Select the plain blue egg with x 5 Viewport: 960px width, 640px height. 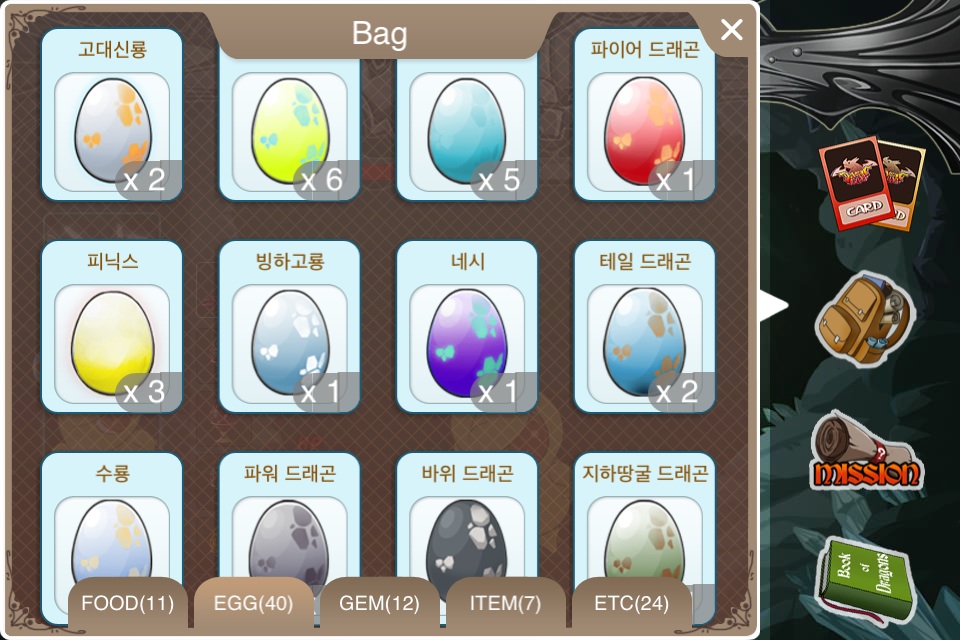pyautogui.click(x=467, y=127)
